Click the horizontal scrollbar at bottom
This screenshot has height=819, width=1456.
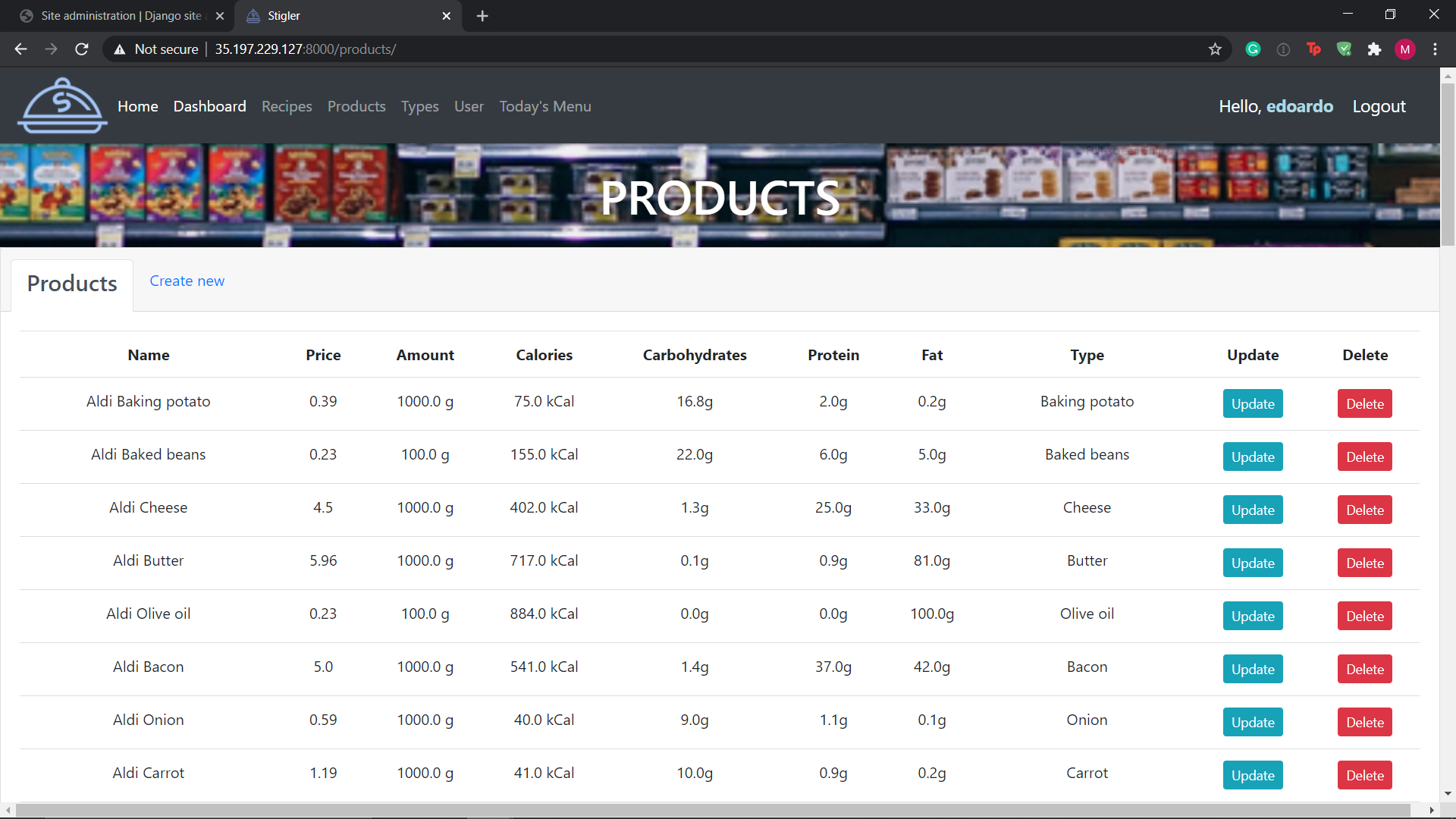coord(713,810)
